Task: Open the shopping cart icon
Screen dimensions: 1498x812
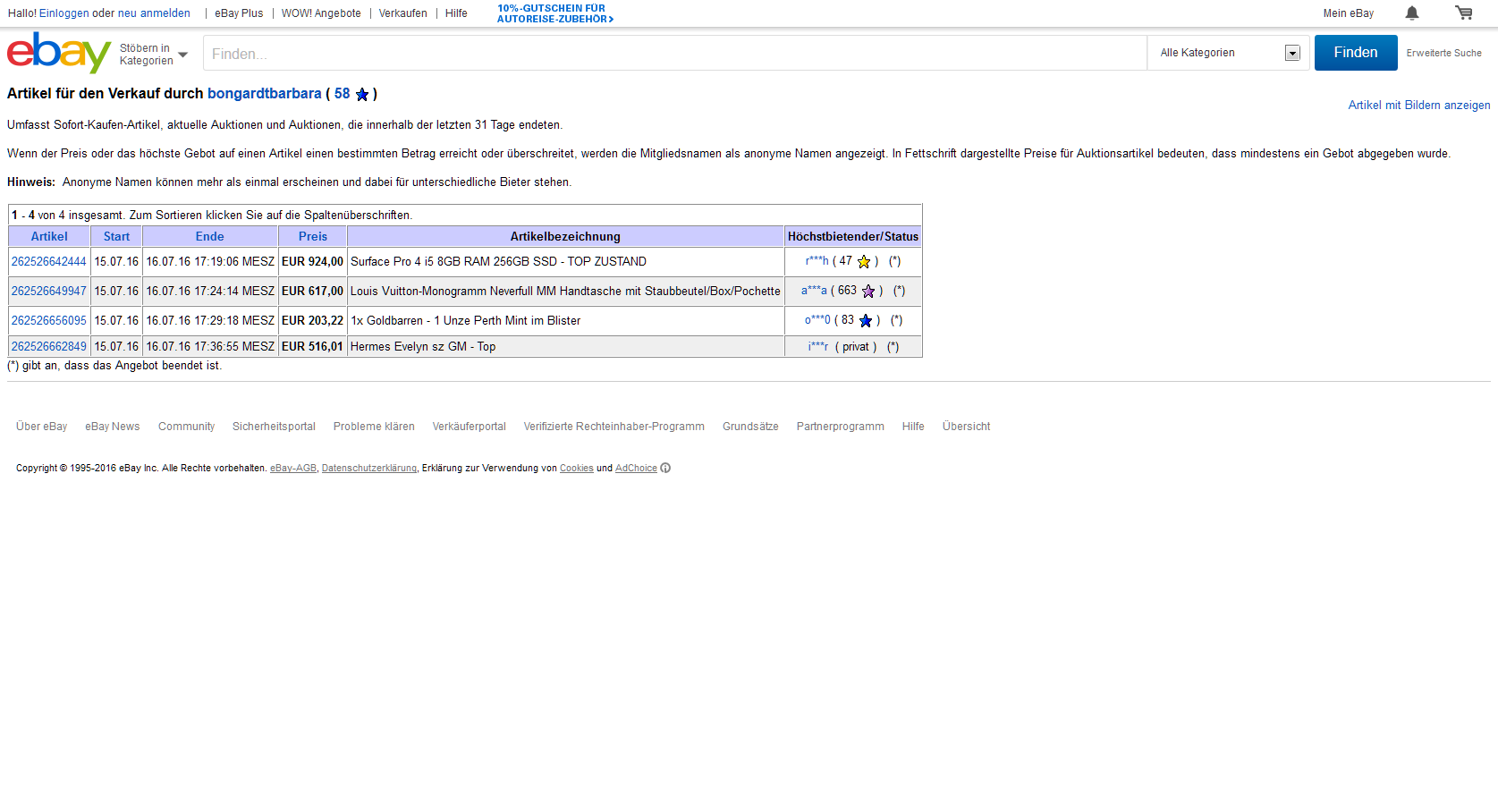Action: [1464, 13]
